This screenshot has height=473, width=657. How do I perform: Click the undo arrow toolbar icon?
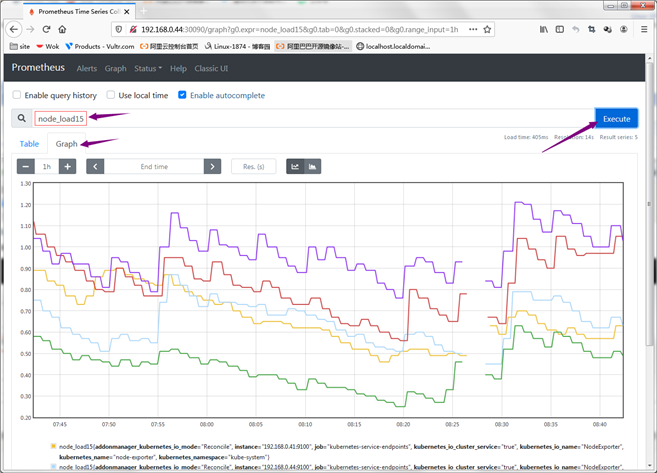click(576, 29)
